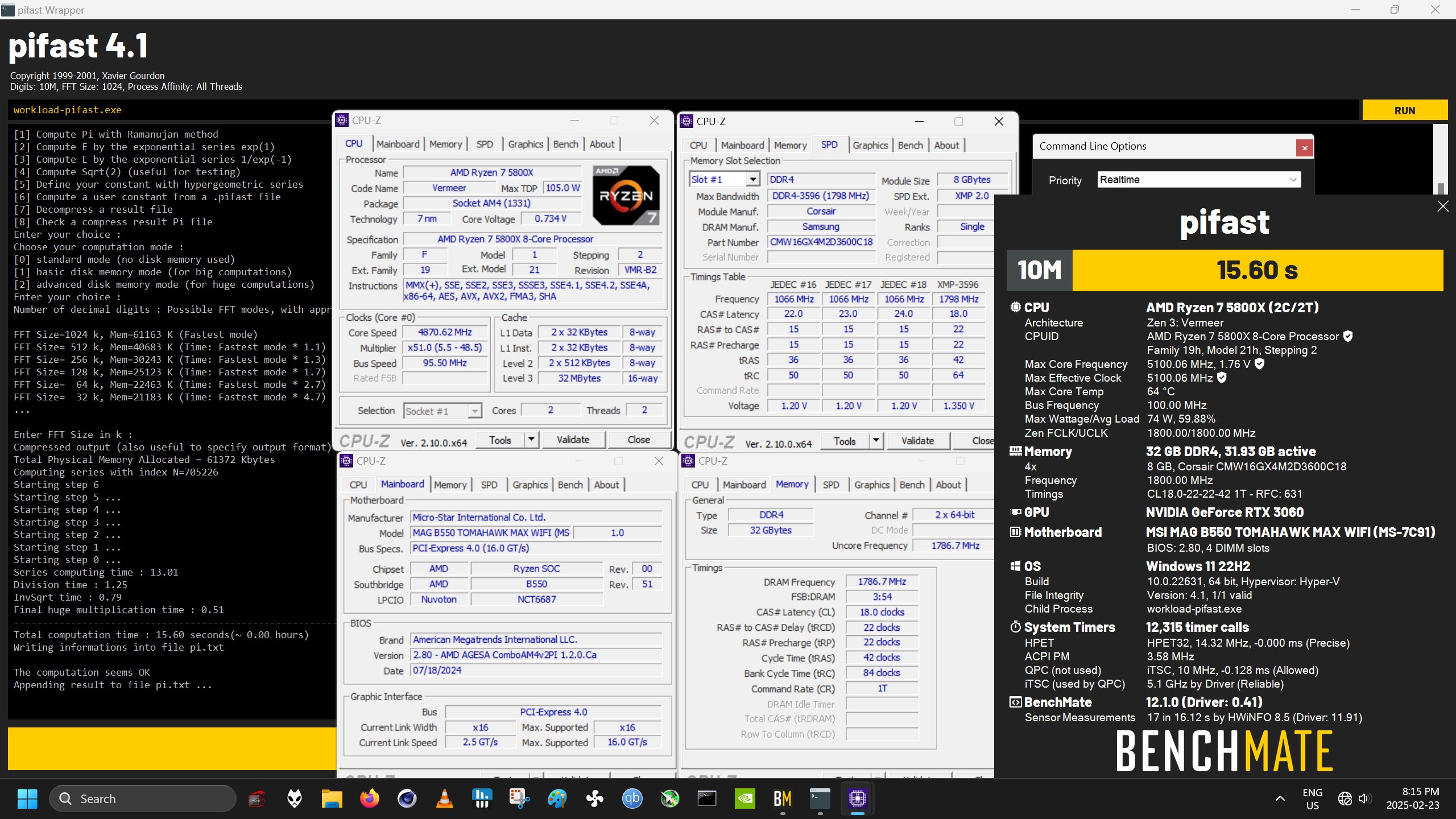
Task: Click Close in the CPU tab CPU-Z window
Action: 638,440
